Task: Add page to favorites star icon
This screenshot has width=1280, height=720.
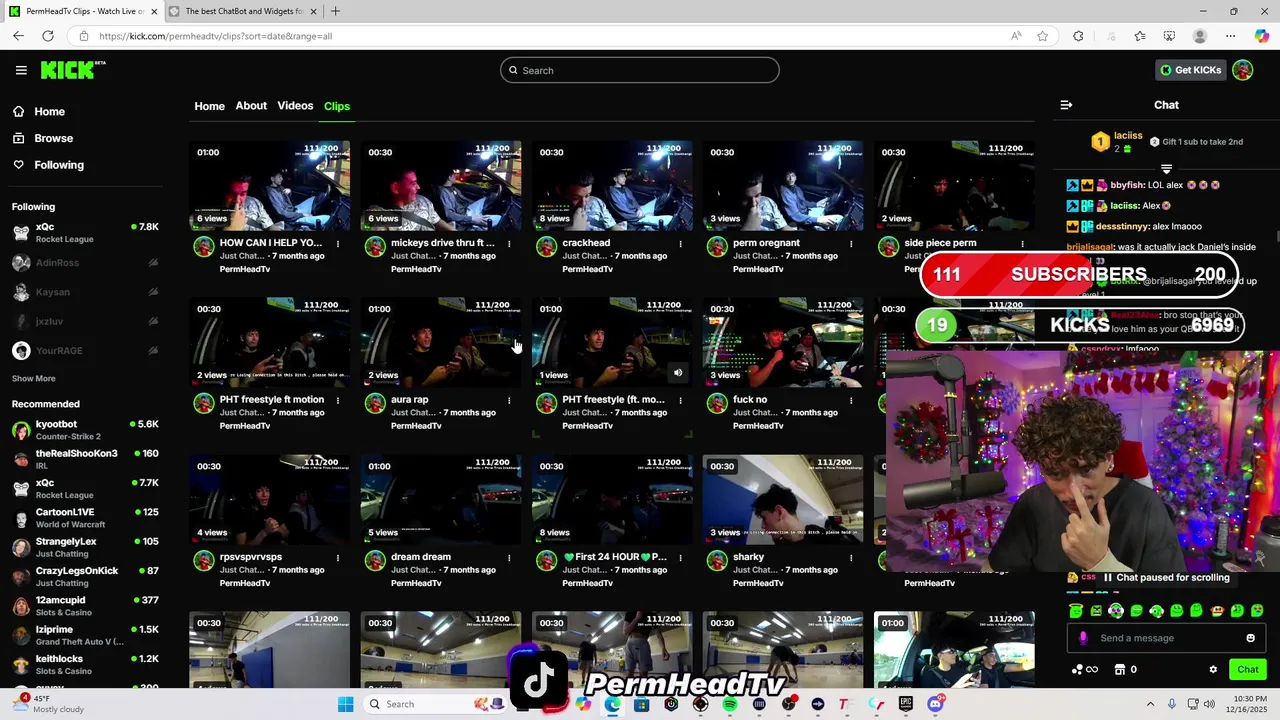Action: tap(1043, 36)
